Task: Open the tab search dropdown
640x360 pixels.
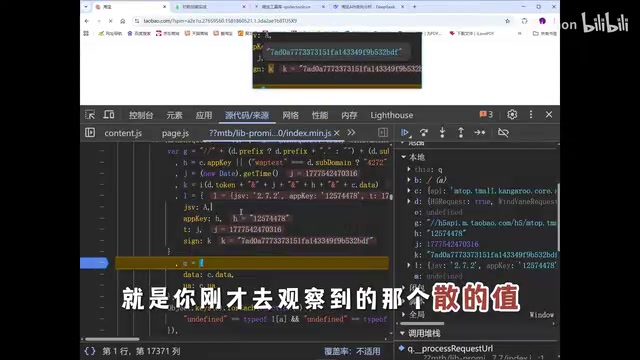Action: click(x=86, y=7)
